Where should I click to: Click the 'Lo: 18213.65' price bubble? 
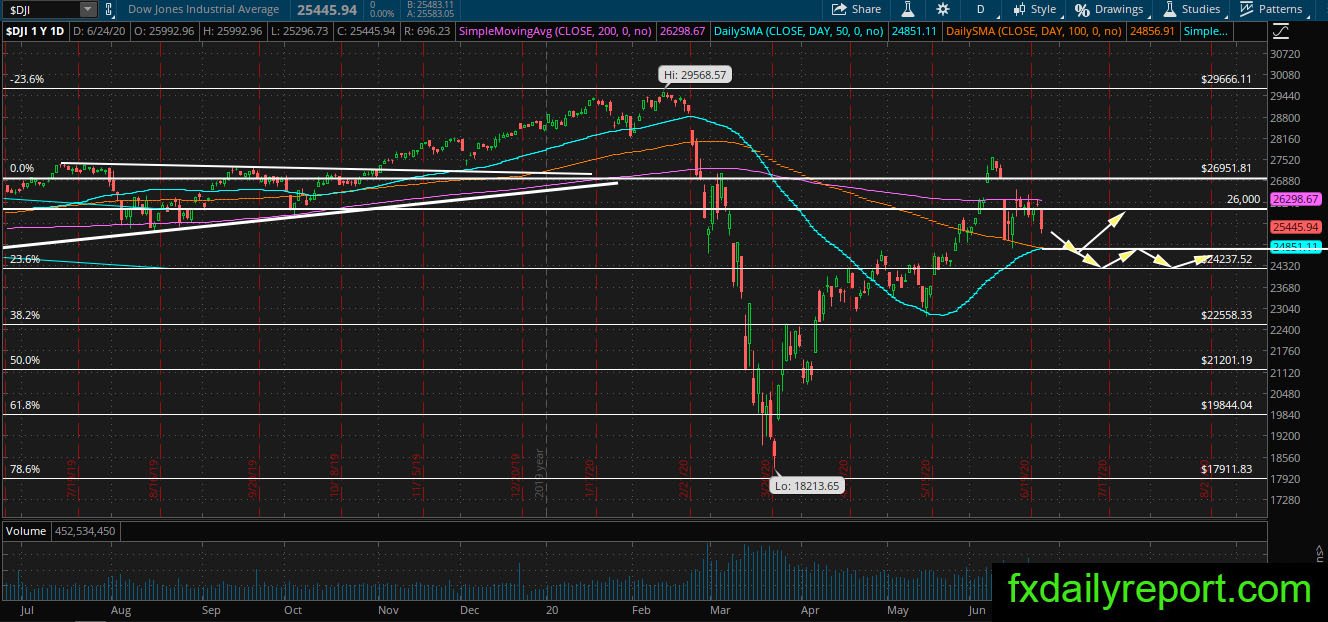point(805,485)
